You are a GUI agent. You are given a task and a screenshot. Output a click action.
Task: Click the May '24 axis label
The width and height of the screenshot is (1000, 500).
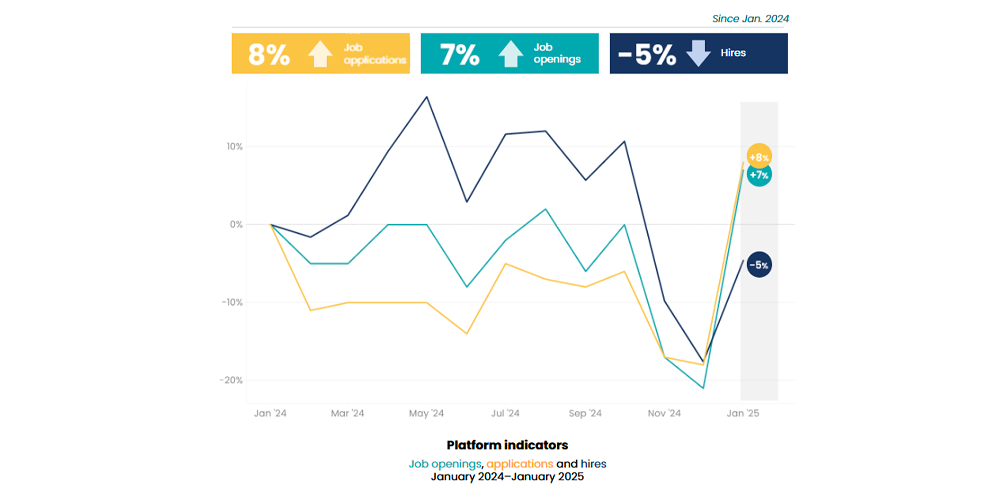427,413
